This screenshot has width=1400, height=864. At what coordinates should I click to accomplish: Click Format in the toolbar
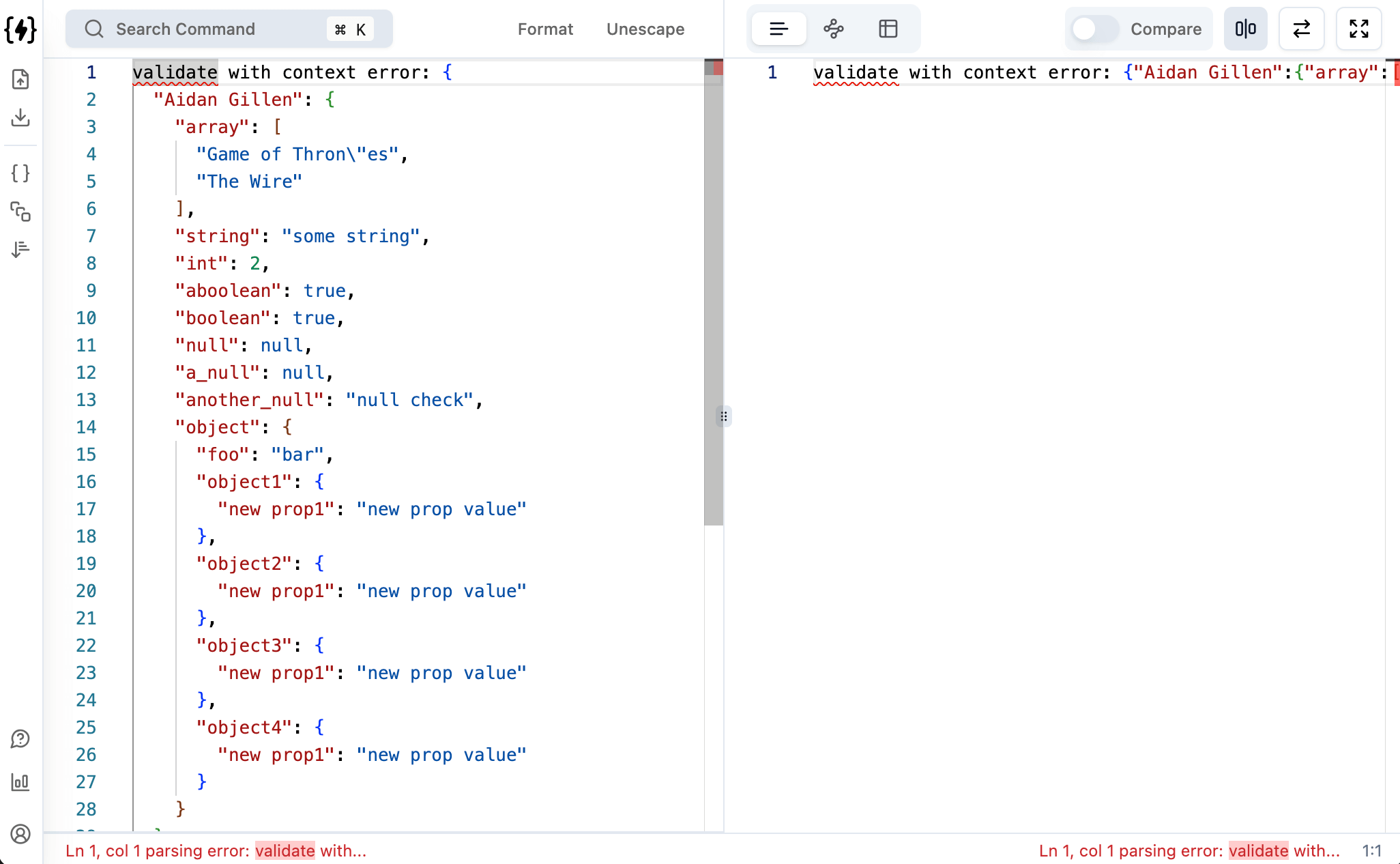pos(545,29)
